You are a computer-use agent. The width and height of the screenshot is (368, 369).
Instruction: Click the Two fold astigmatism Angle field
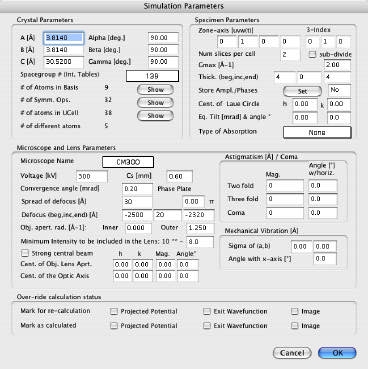[x=323, y=186]
